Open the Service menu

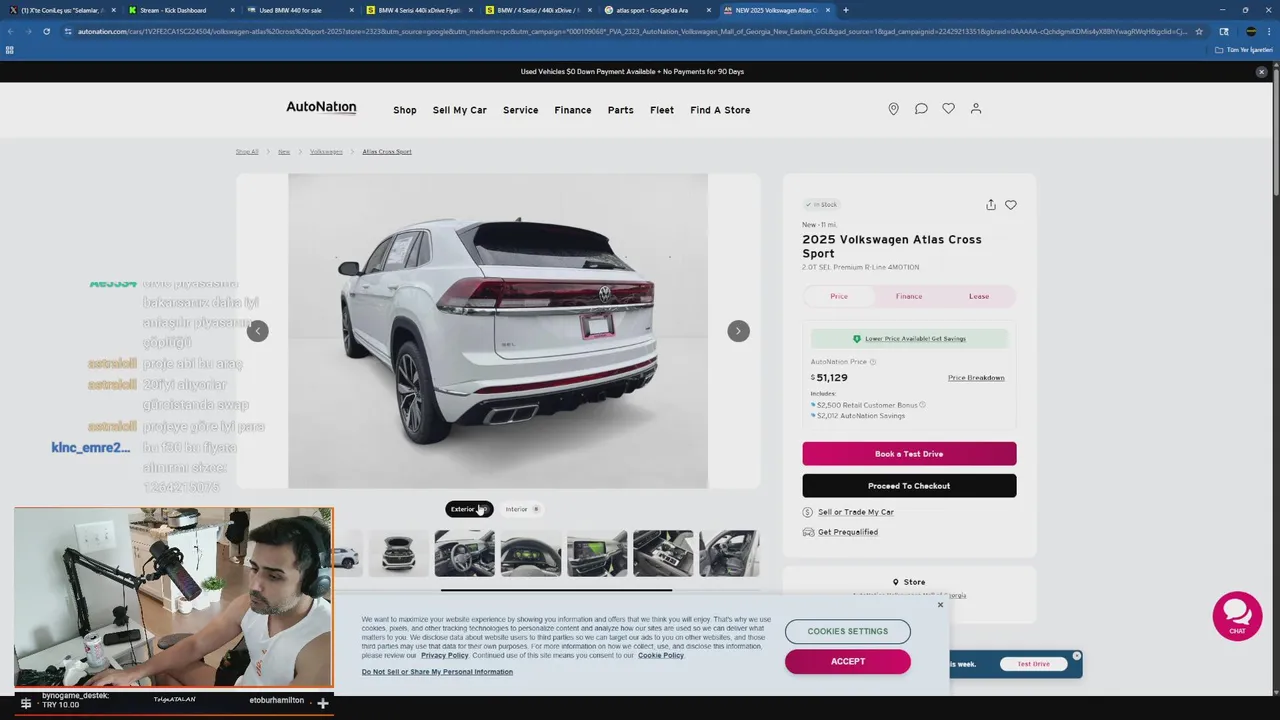[520, 110]
